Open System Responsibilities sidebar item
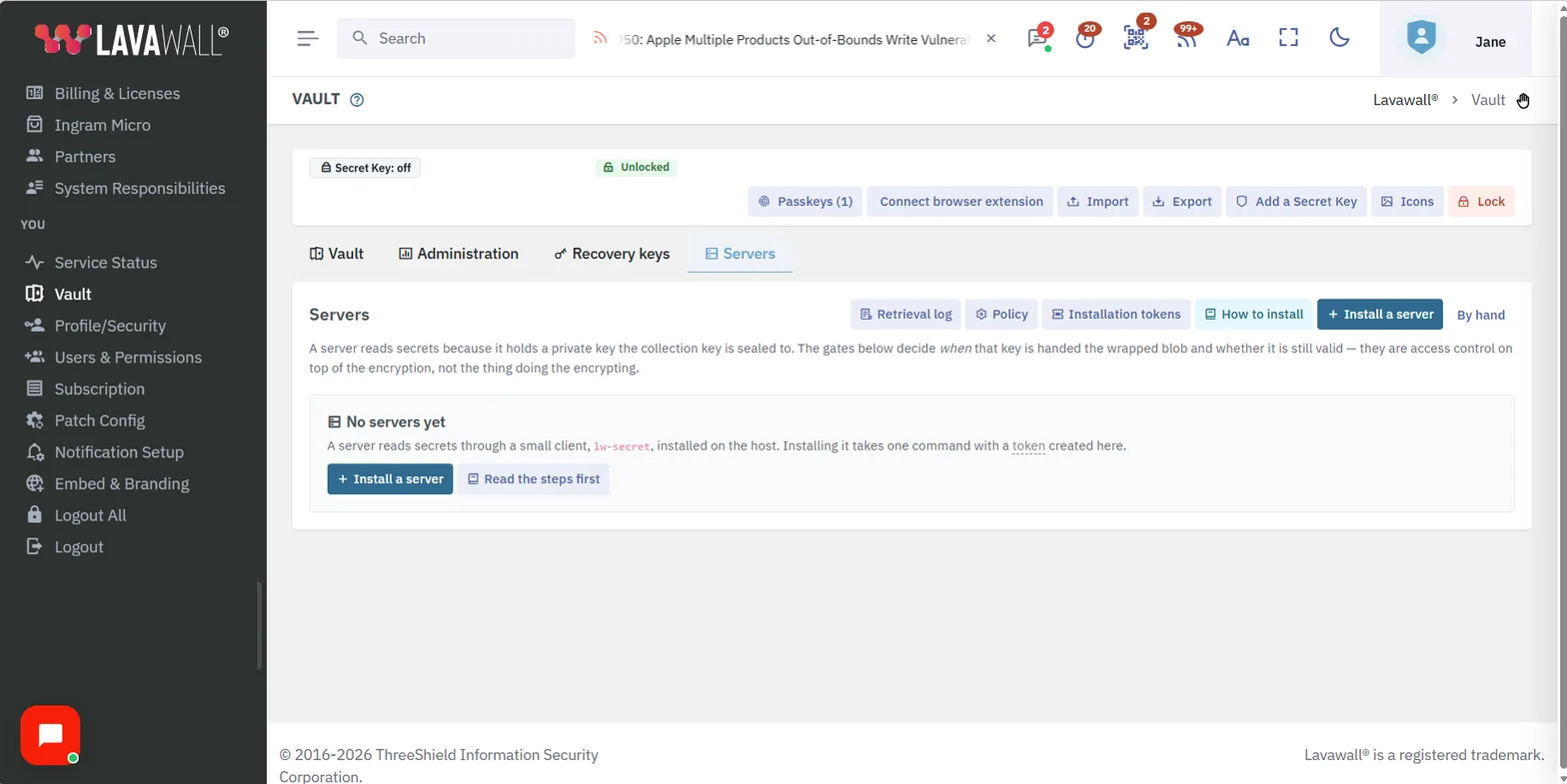This screenshot has height=784, width=1567. click(x=140, y=189)
